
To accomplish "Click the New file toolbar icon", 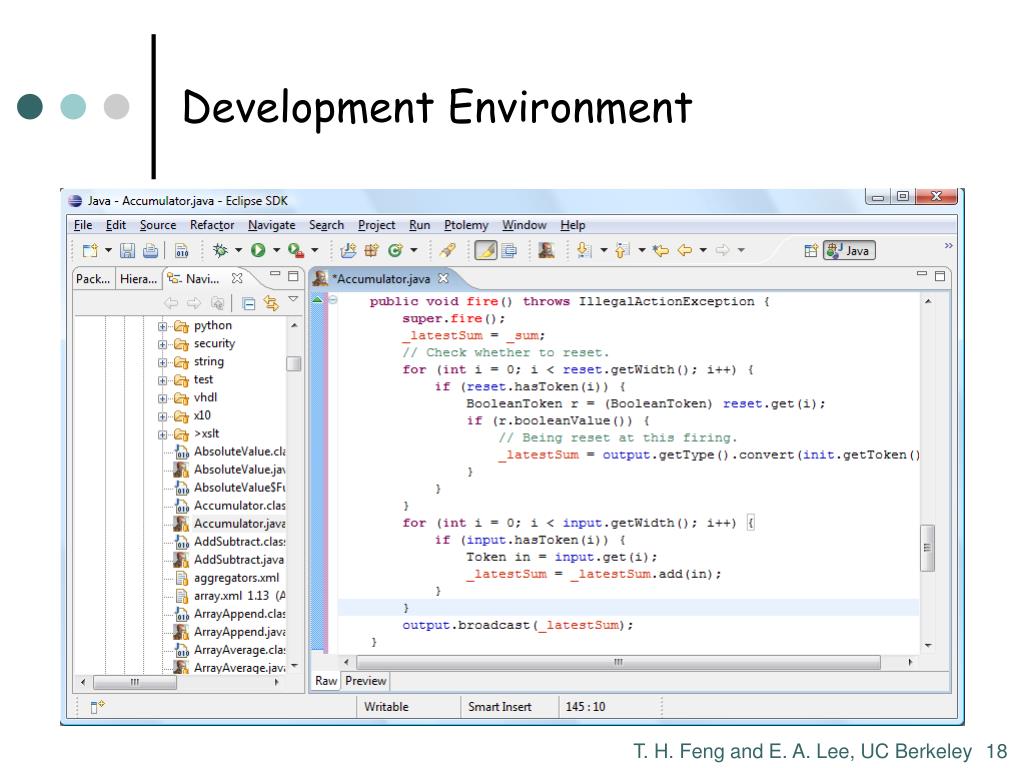I will pos(90,251).
